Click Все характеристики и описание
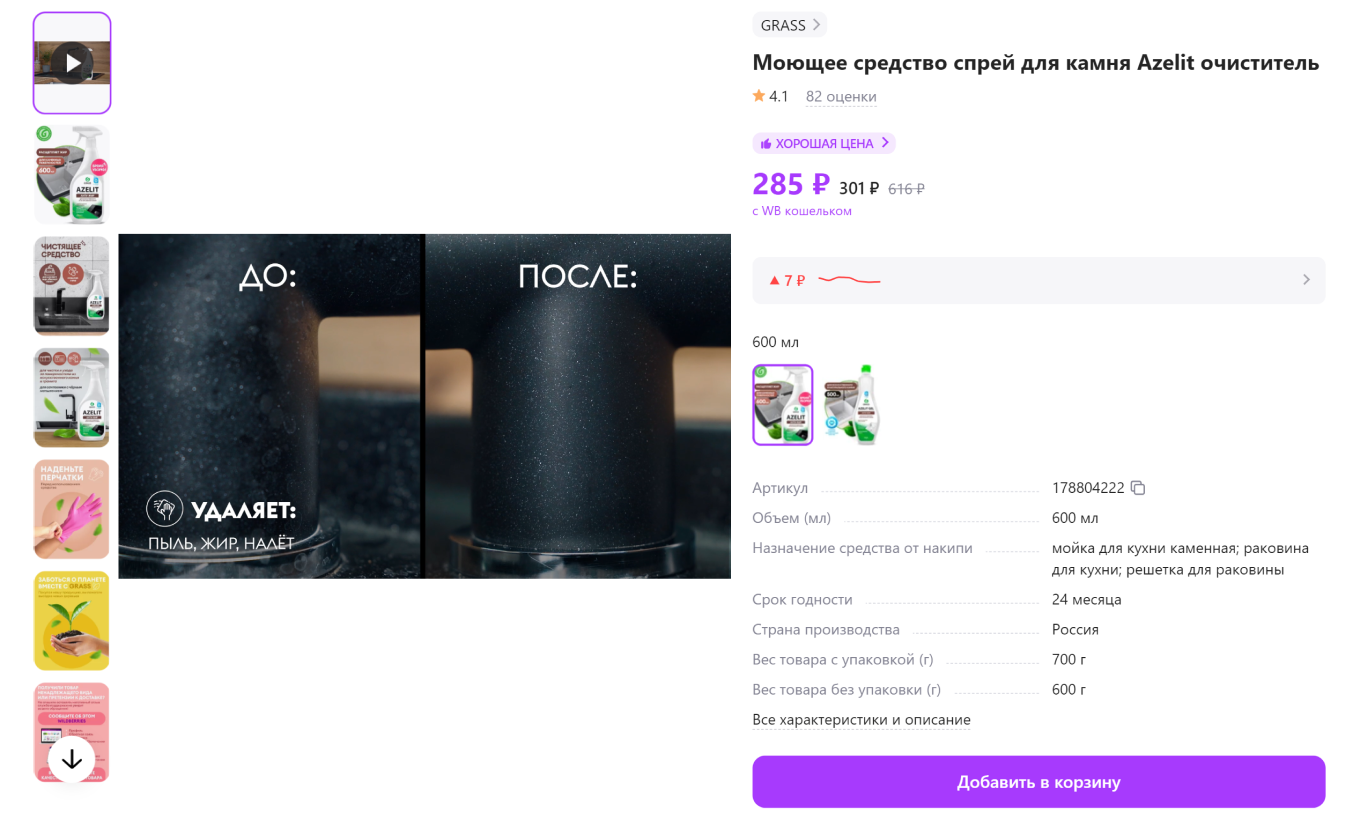 pos(861,719)
